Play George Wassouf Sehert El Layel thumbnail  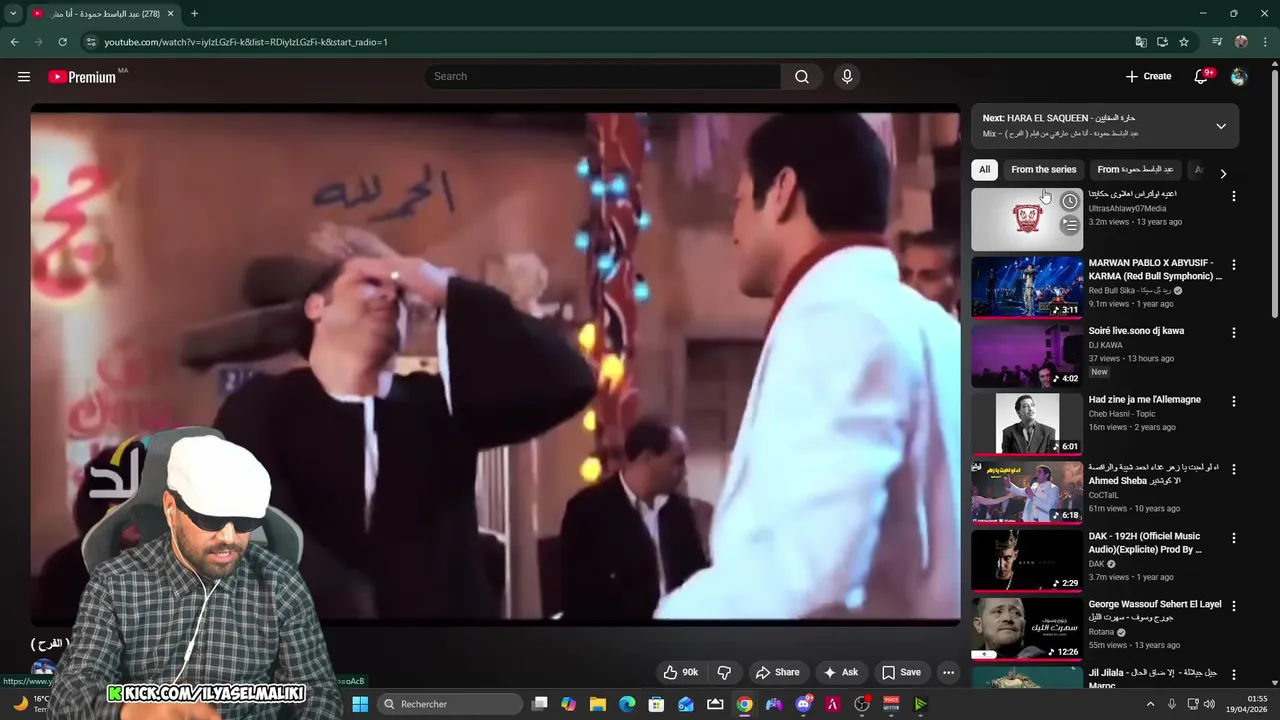click(1027, 629)
